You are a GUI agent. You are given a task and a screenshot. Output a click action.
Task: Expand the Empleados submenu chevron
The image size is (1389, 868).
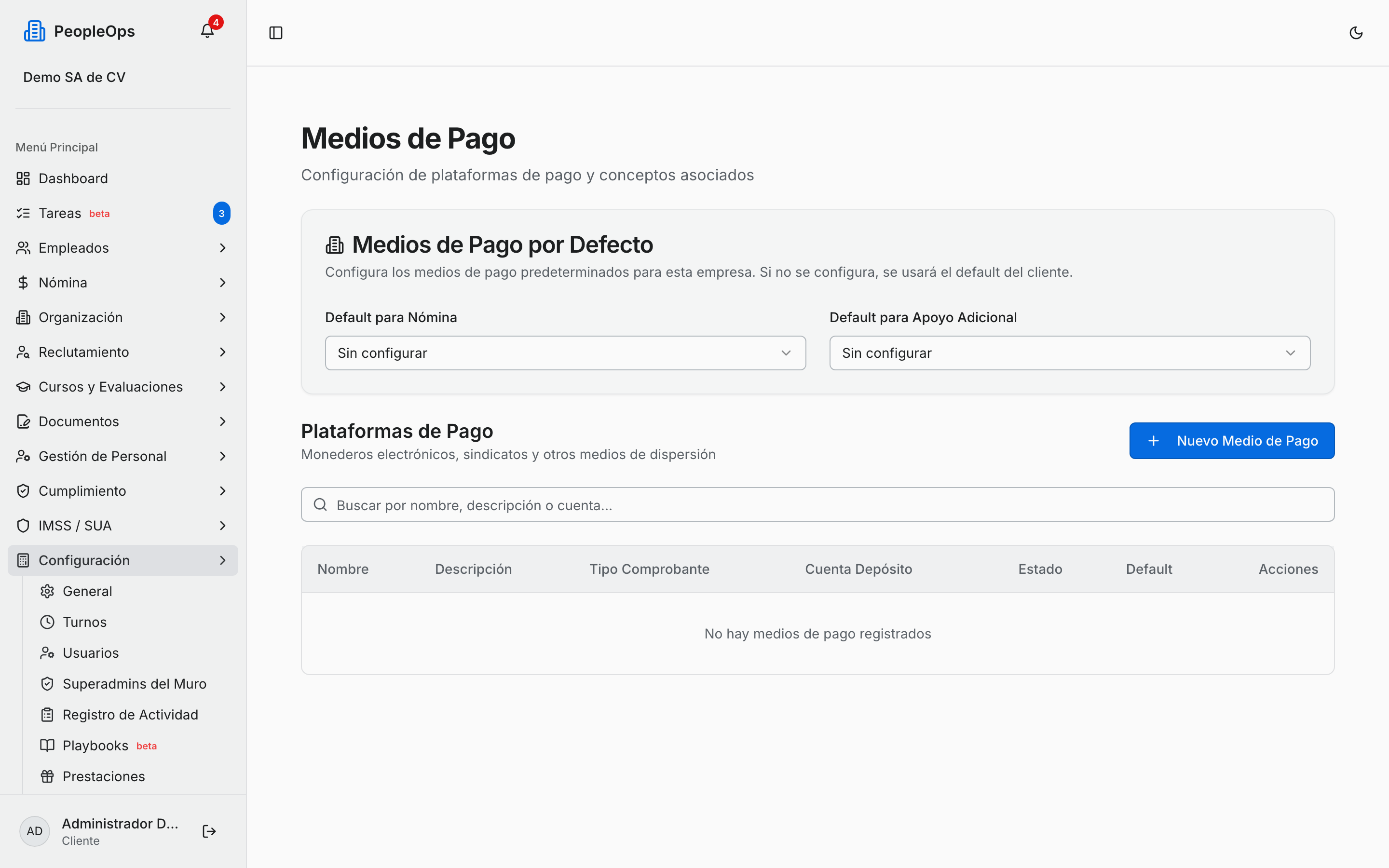coord(223,248)
